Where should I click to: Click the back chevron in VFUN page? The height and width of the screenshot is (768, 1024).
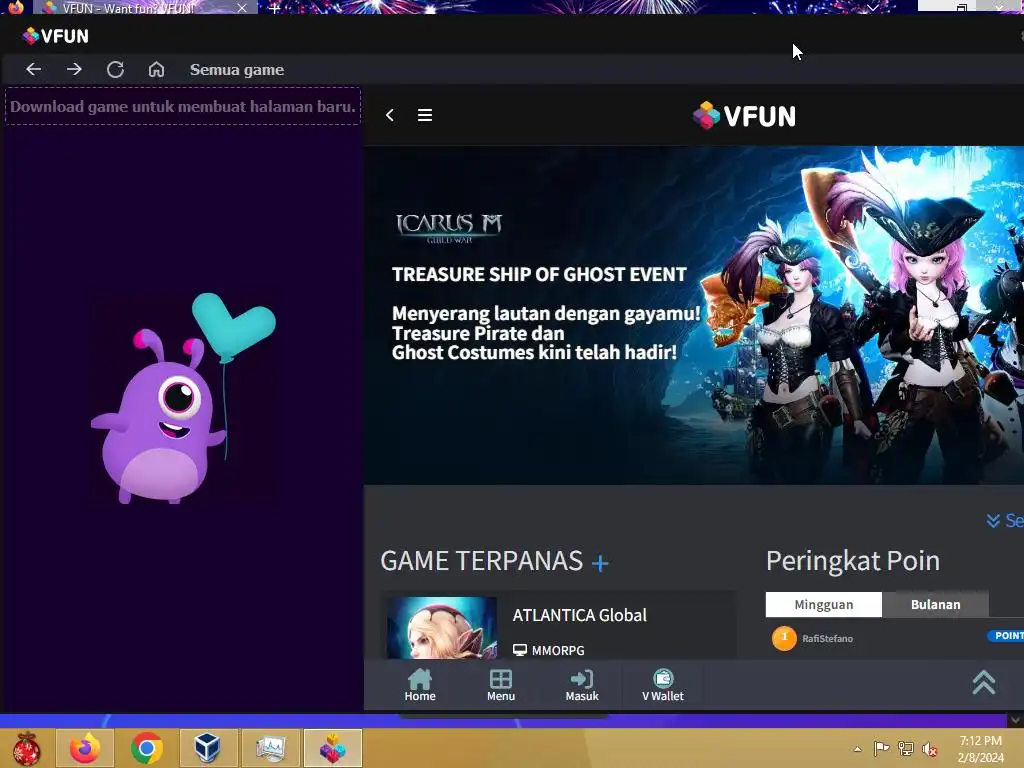[390, 116]
